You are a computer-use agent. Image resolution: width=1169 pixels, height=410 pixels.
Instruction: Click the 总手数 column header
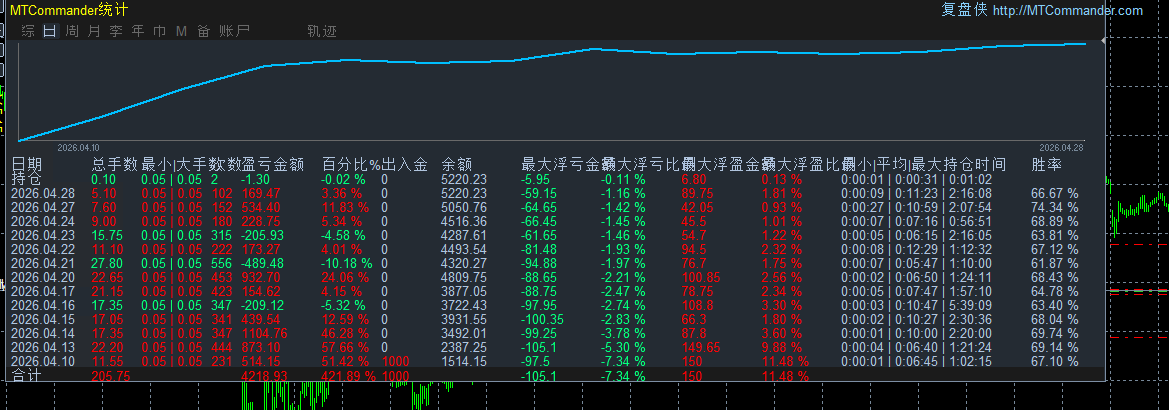coord(115,164)
